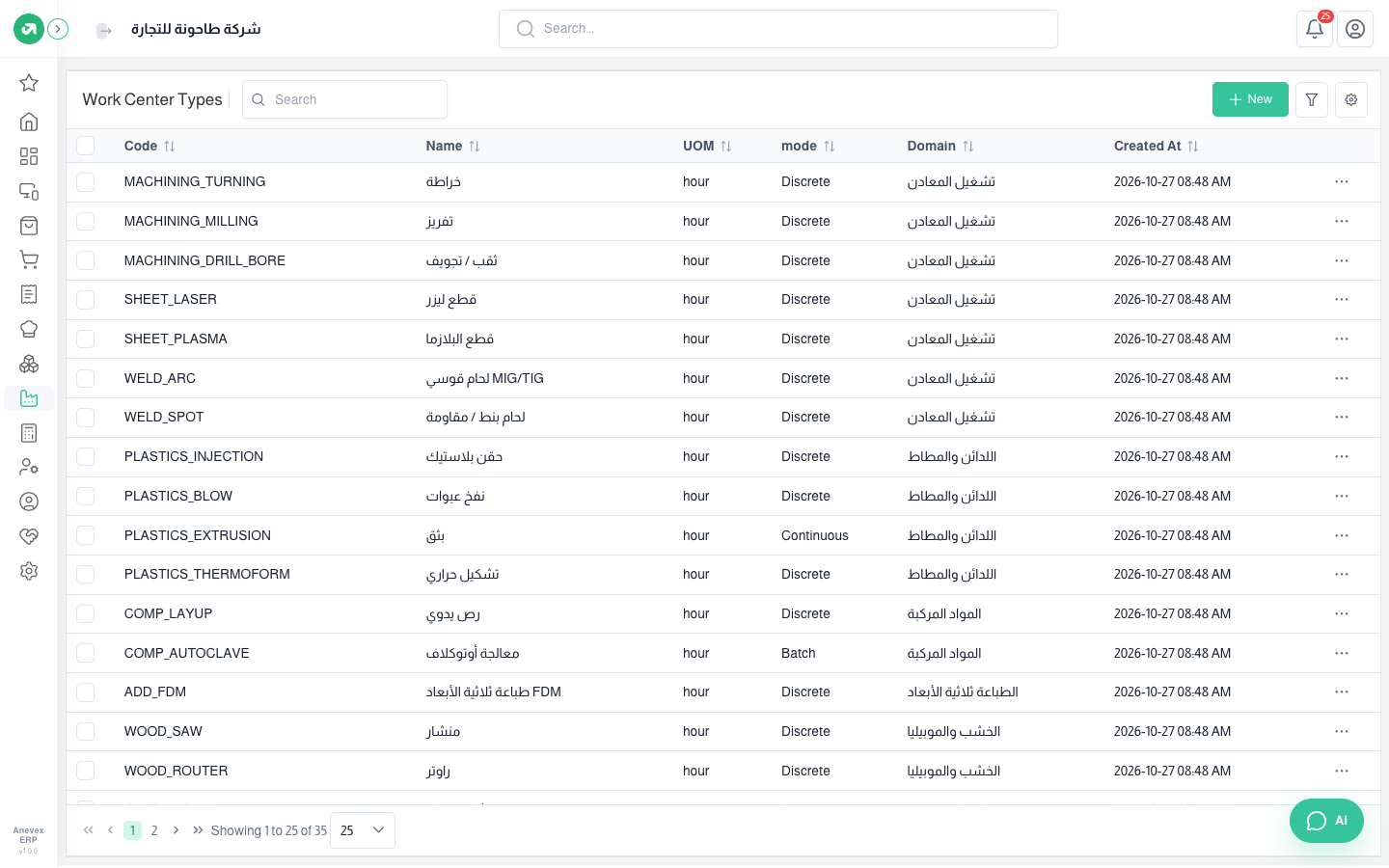Create a new work center type with the New button
The width and height of the screenshot is (1389, 868).
(x=1250, y=99)
